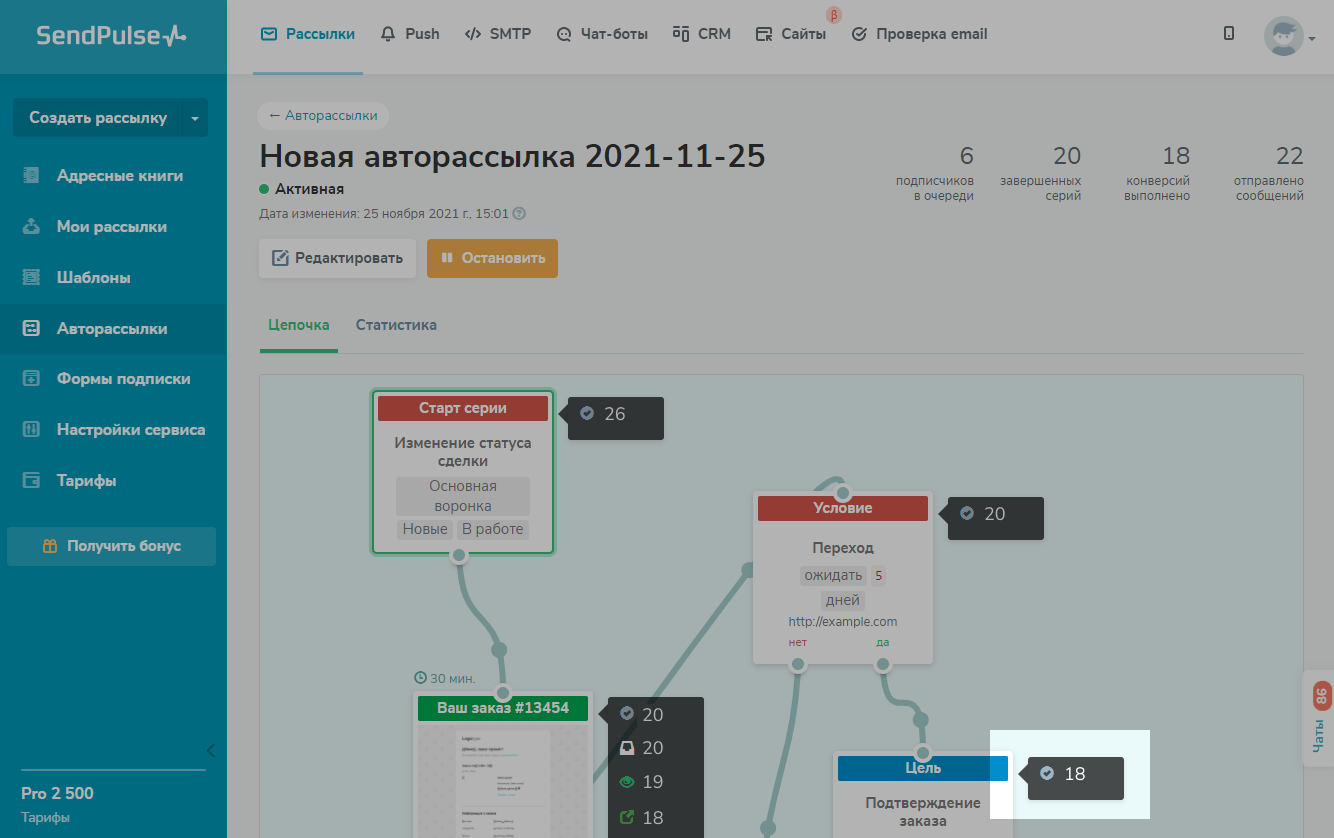Click the нет output connector of Условие
1334x838 pixels.
point(798,663)
